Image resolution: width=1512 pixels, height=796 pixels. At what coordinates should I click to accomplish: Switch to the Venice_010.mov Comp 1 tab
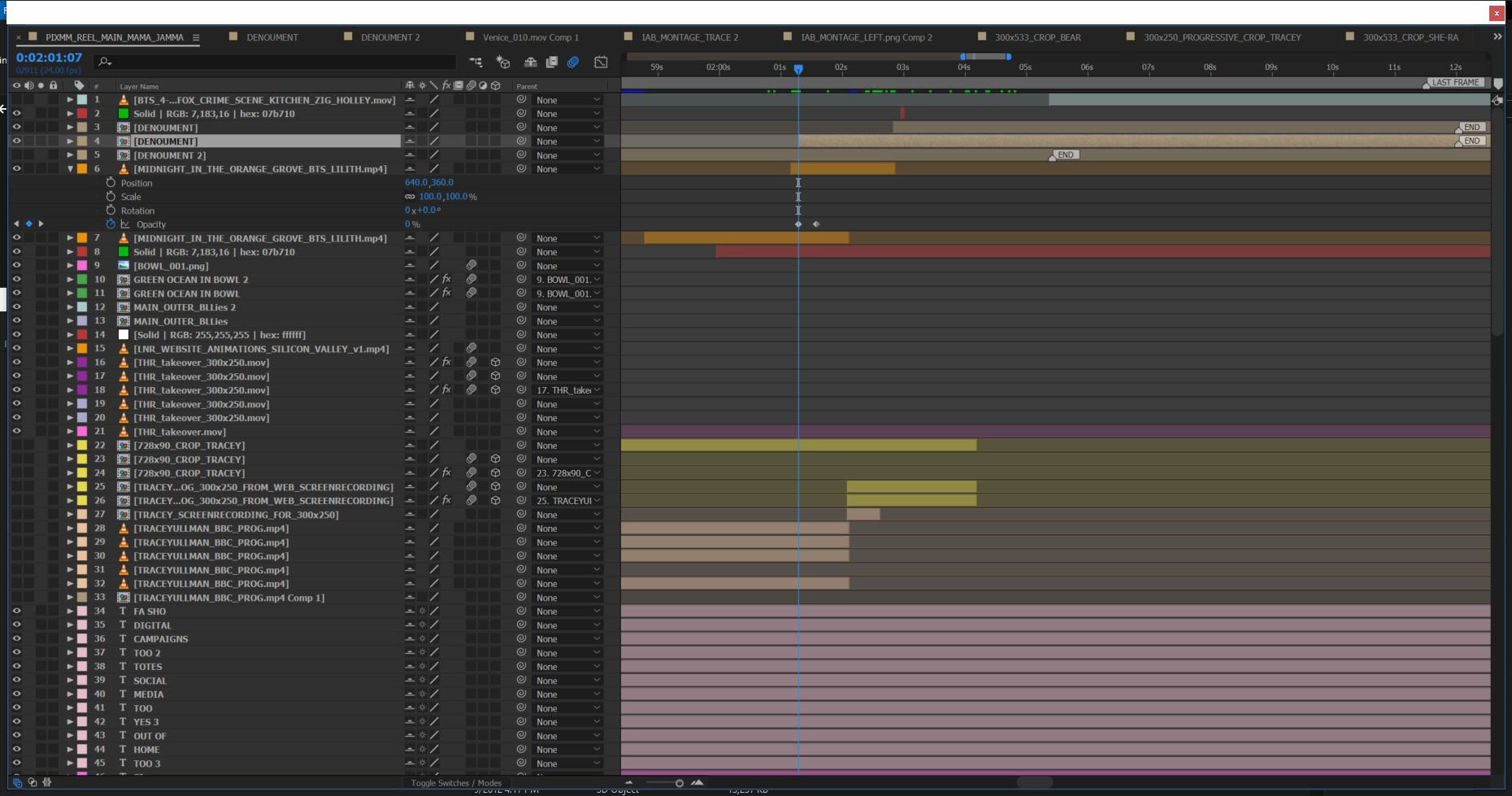[x=530, y=37]
